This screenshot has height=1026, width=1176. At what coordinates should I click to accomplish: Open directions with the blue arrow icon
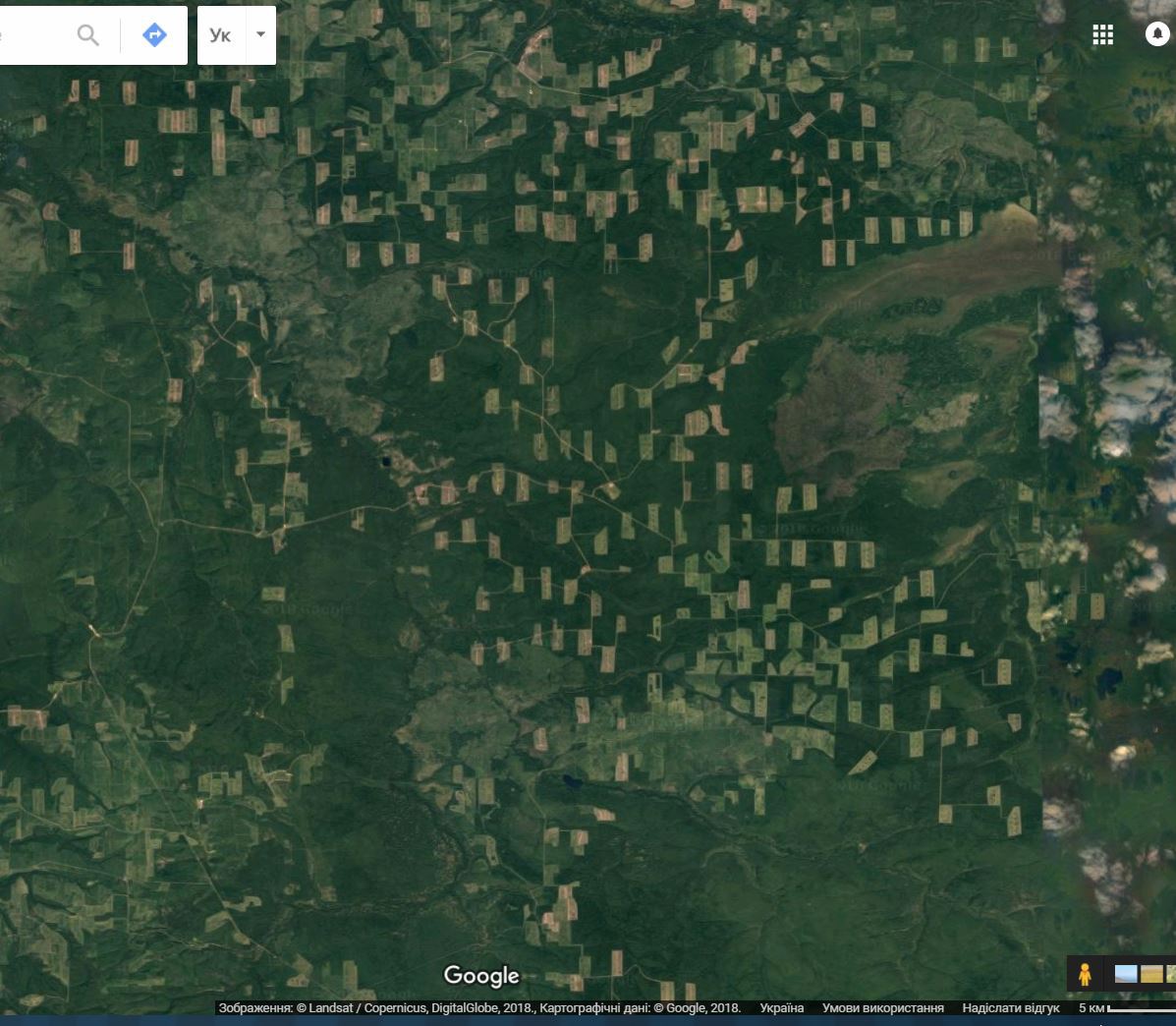click(x=154, y=35)
